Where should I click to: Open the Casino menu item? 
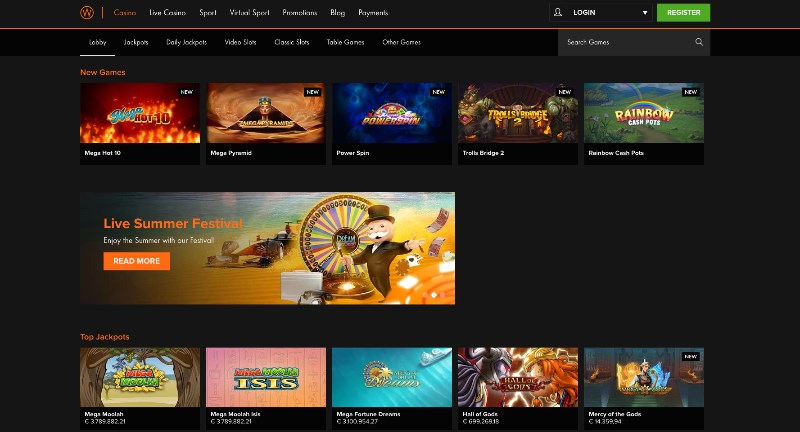pos(124,13)
